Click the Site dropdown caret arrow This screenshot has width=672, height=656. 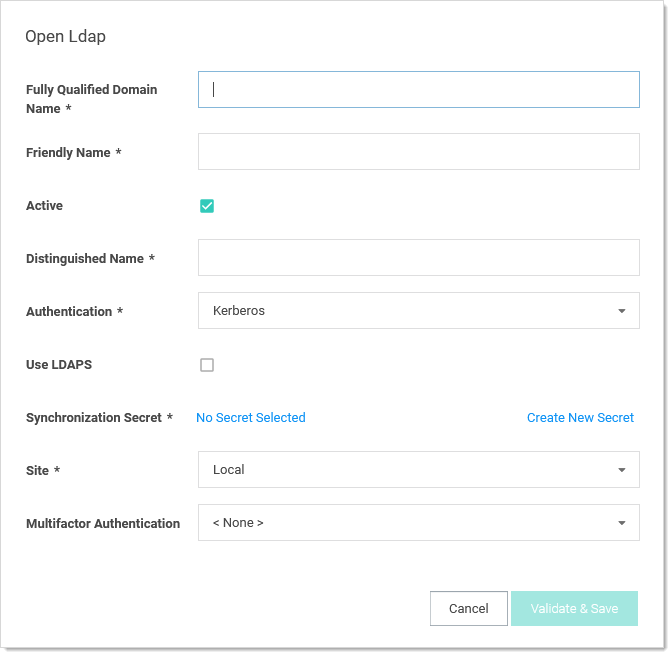(621, 470)
